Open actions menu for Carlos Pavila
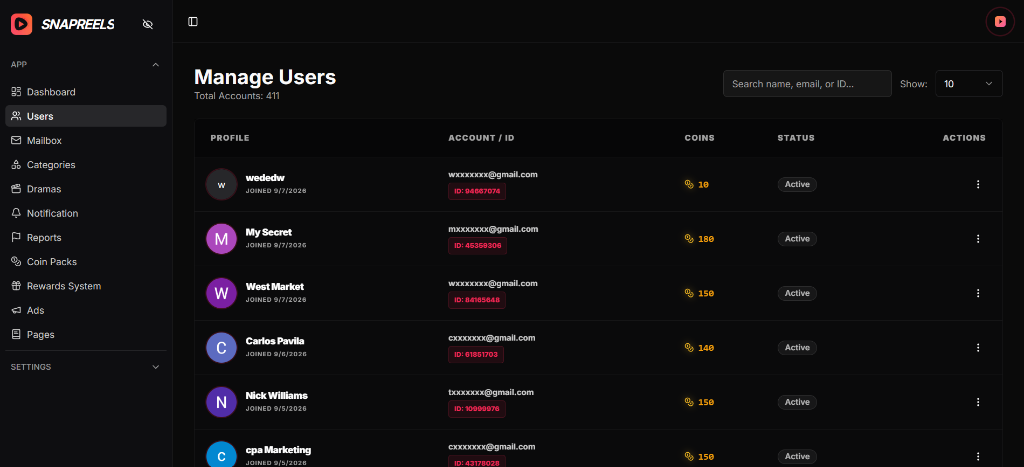 tap(978, 347)
